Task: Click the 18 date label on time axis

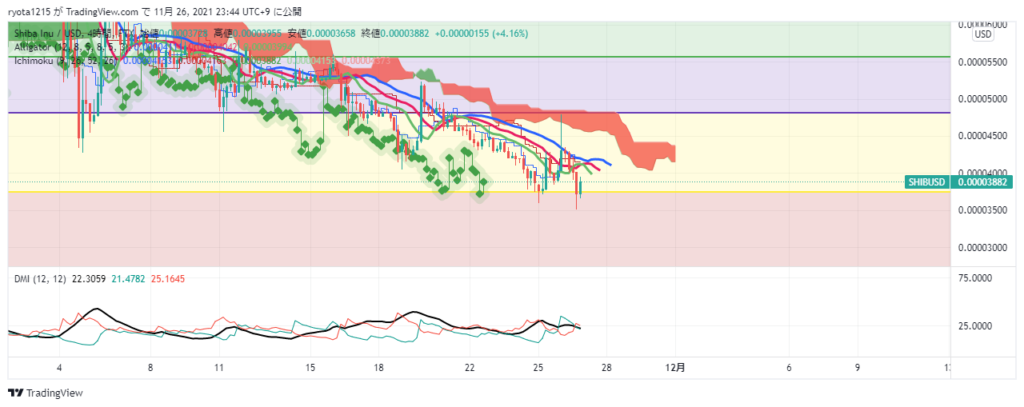Action: tap(379, 368)
